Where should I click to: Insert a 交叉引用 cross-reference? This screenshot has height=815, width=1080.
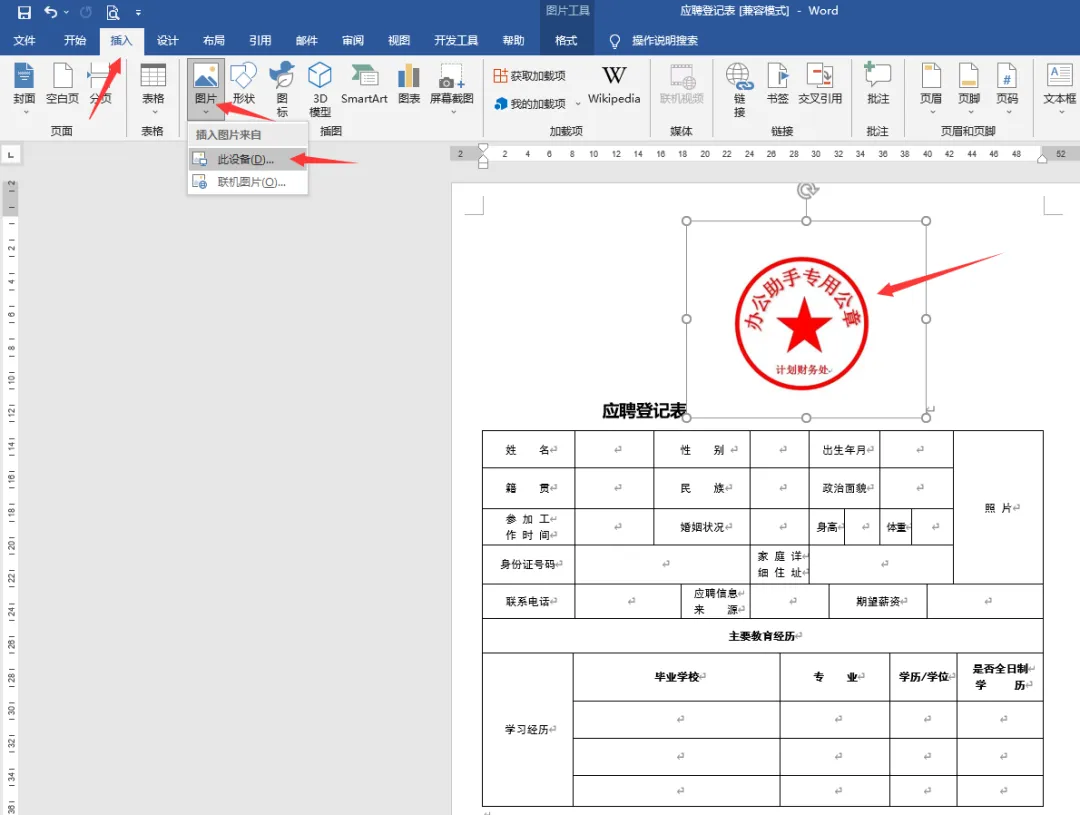[820, 84]
